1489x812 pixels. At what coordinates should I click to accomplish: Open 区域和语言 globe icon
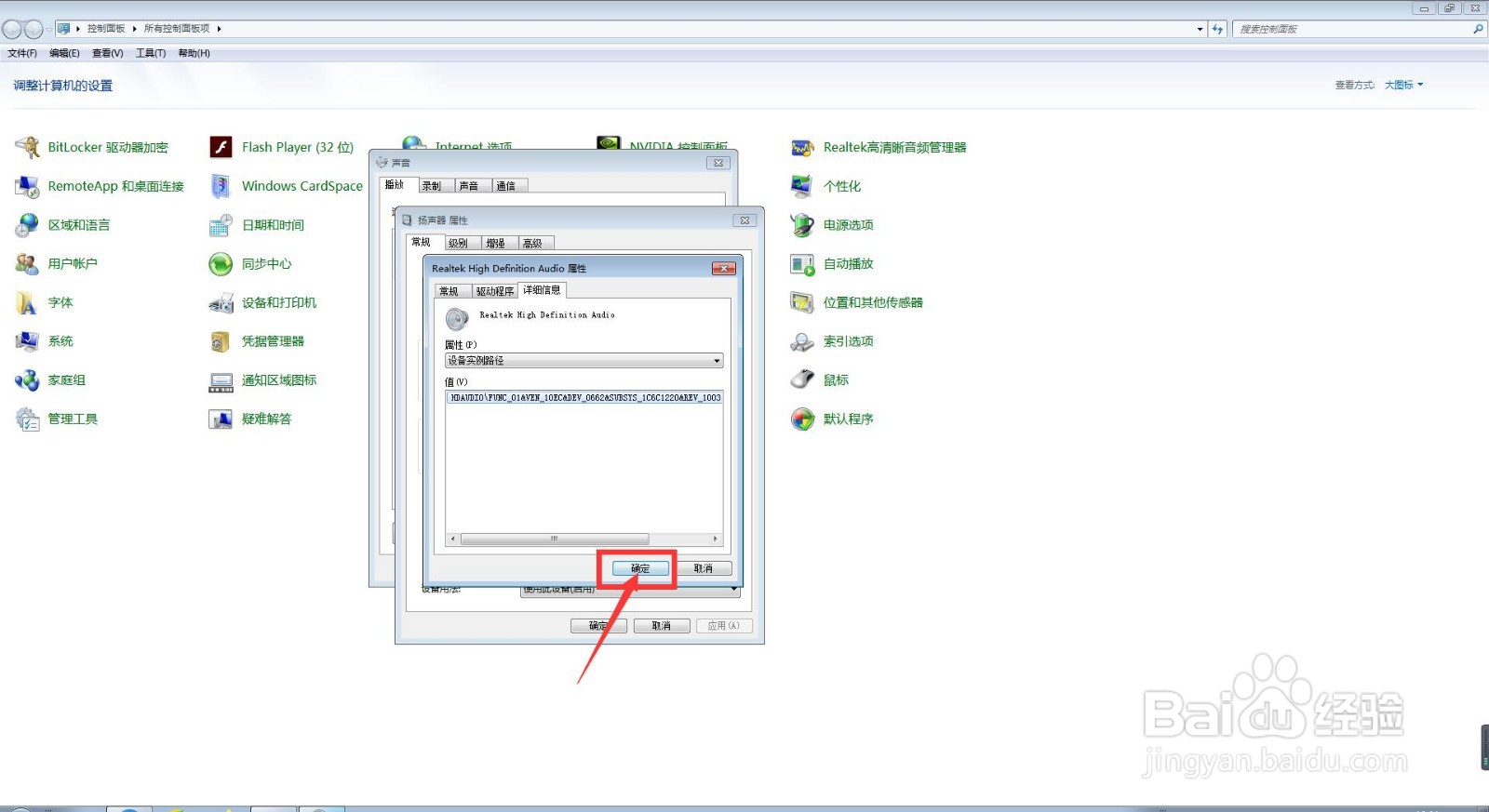pyautogui.click(x=27, y=225)
